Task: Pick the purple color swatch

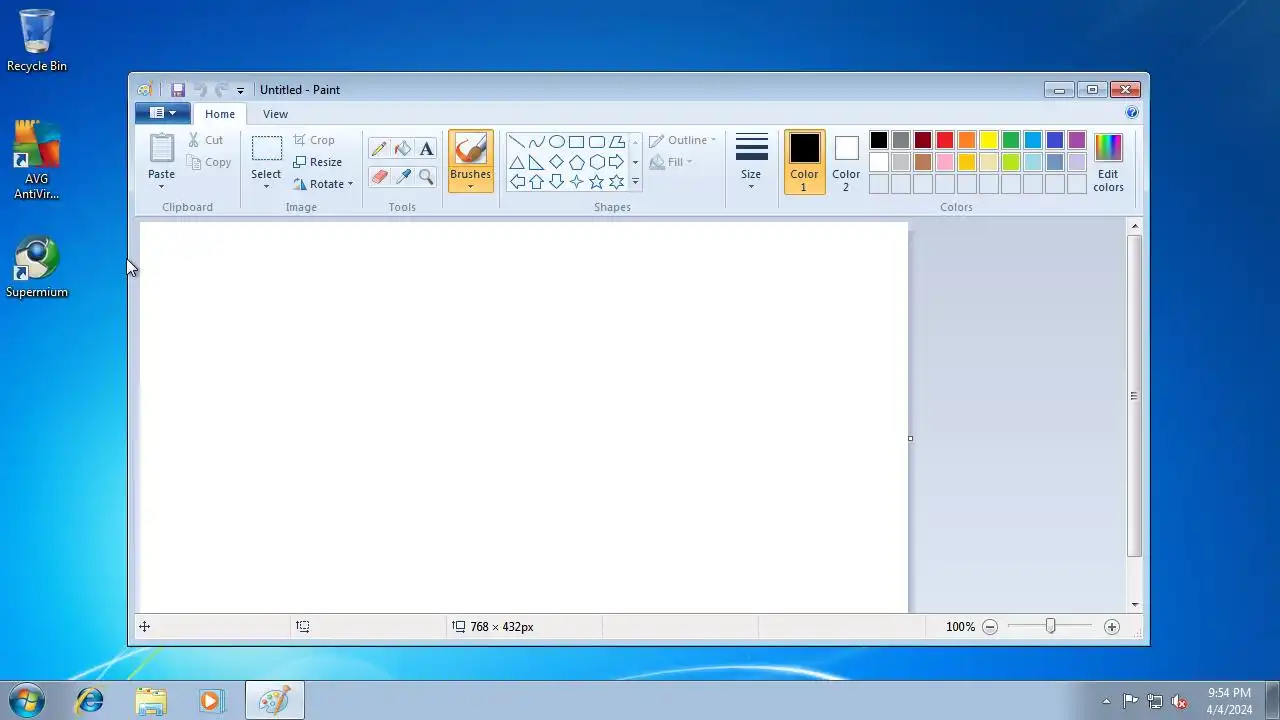Action: coord(1077,140)
